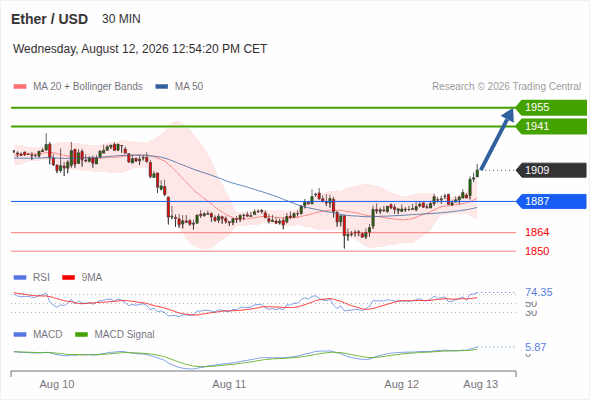The height and width of the screenshot is (400, 590).
Task: Click the blue upward forecast arrow
Action: 497,139
